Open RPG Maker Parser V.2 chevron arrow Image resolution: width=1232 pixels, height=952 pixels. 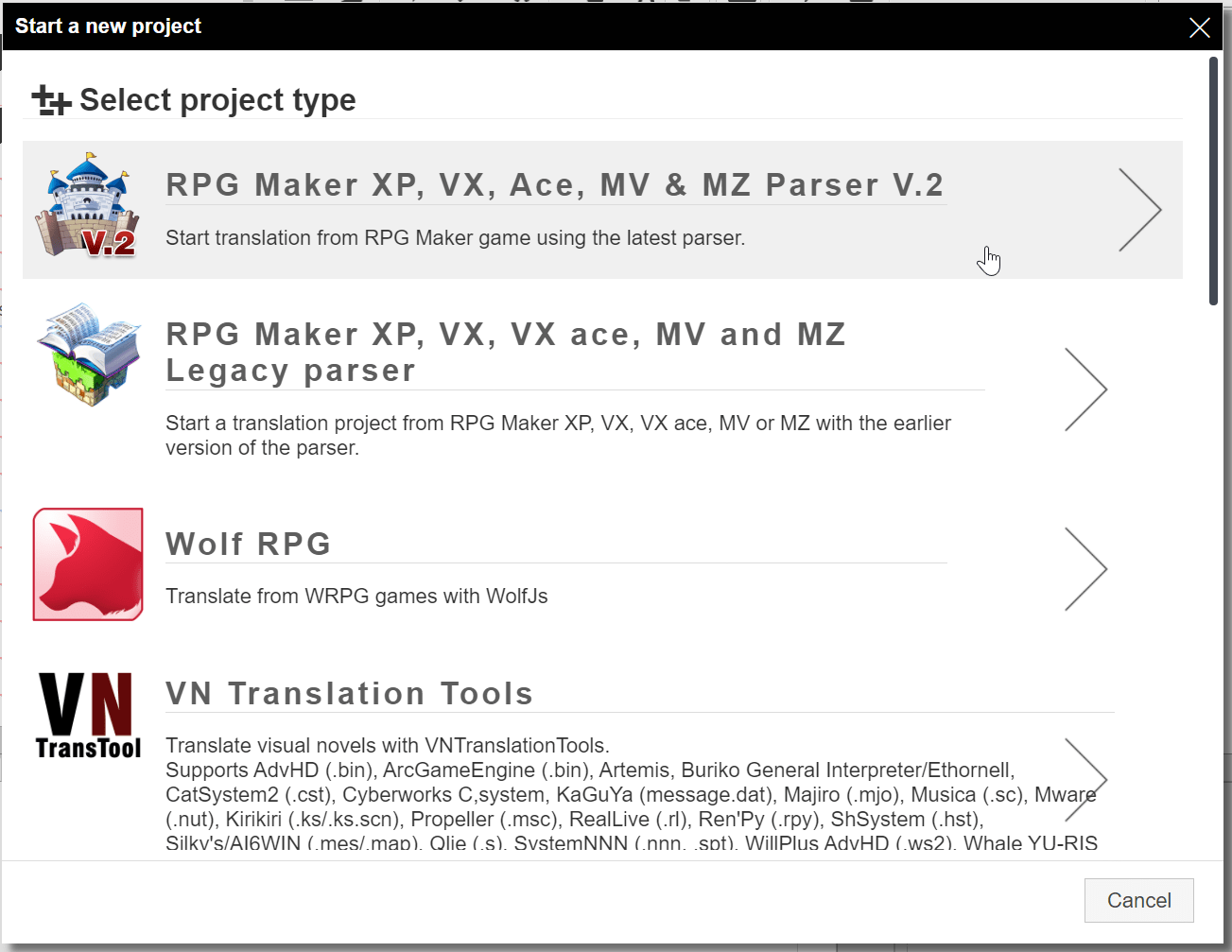click(x=1139, y=210)
